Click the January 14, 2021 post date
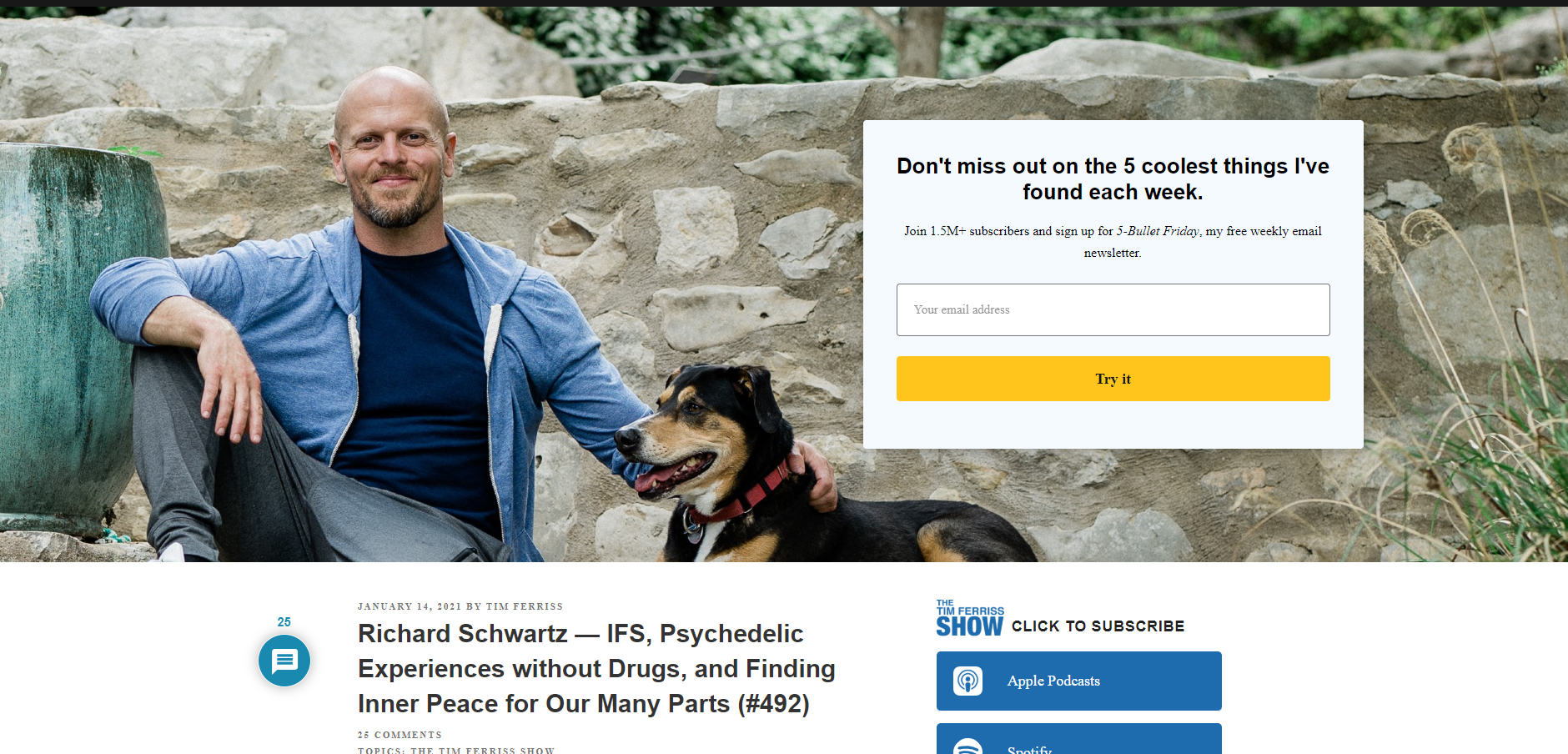This screenshot has height=754, width=1568. [x=409, y=606]
